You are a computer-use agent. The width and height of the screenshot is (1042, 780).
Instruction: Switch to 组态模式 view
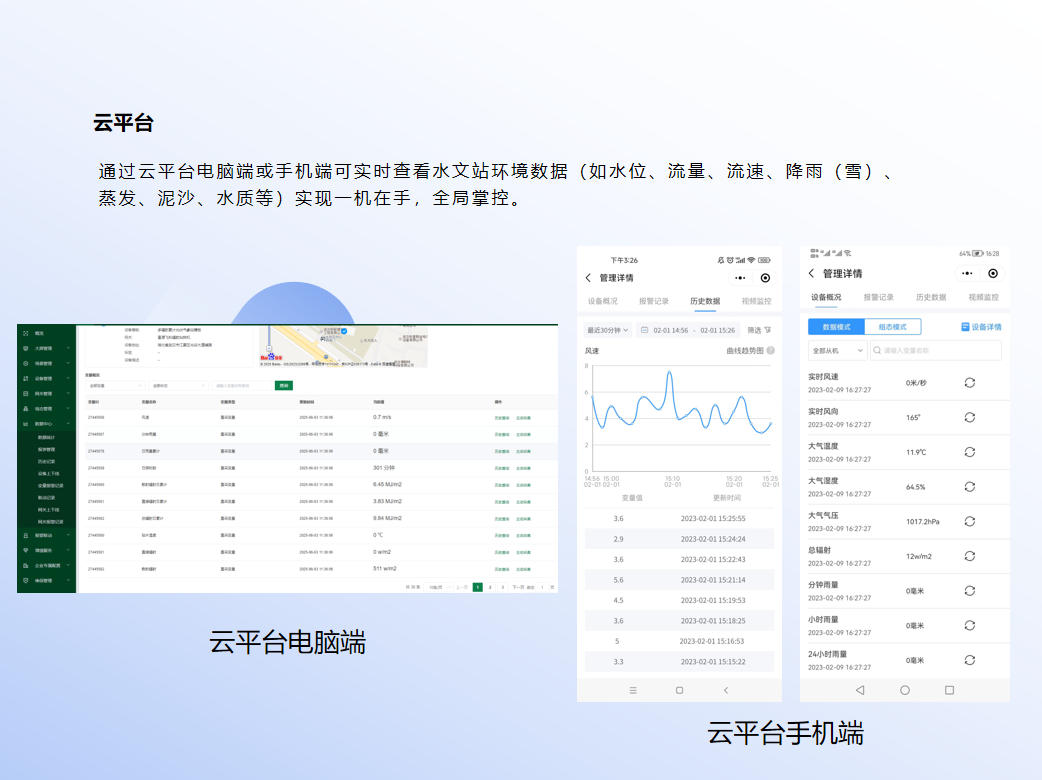[892, 327]
